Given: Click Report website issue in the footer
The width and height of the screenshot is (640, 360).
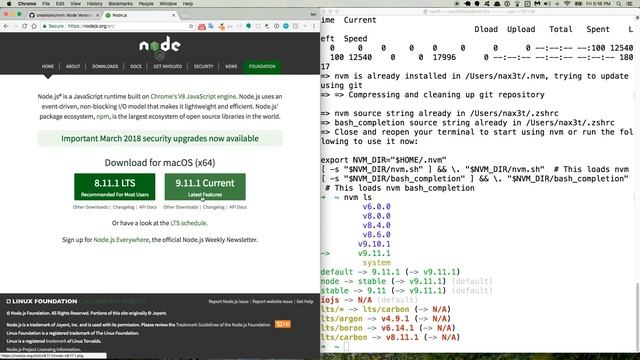Looking at the screenshot, I should [272, 302].
